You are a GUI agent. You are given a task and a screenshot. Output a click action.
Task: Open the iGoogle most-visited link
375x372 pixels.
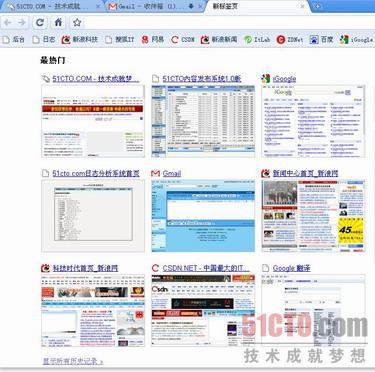coord(284,79)
